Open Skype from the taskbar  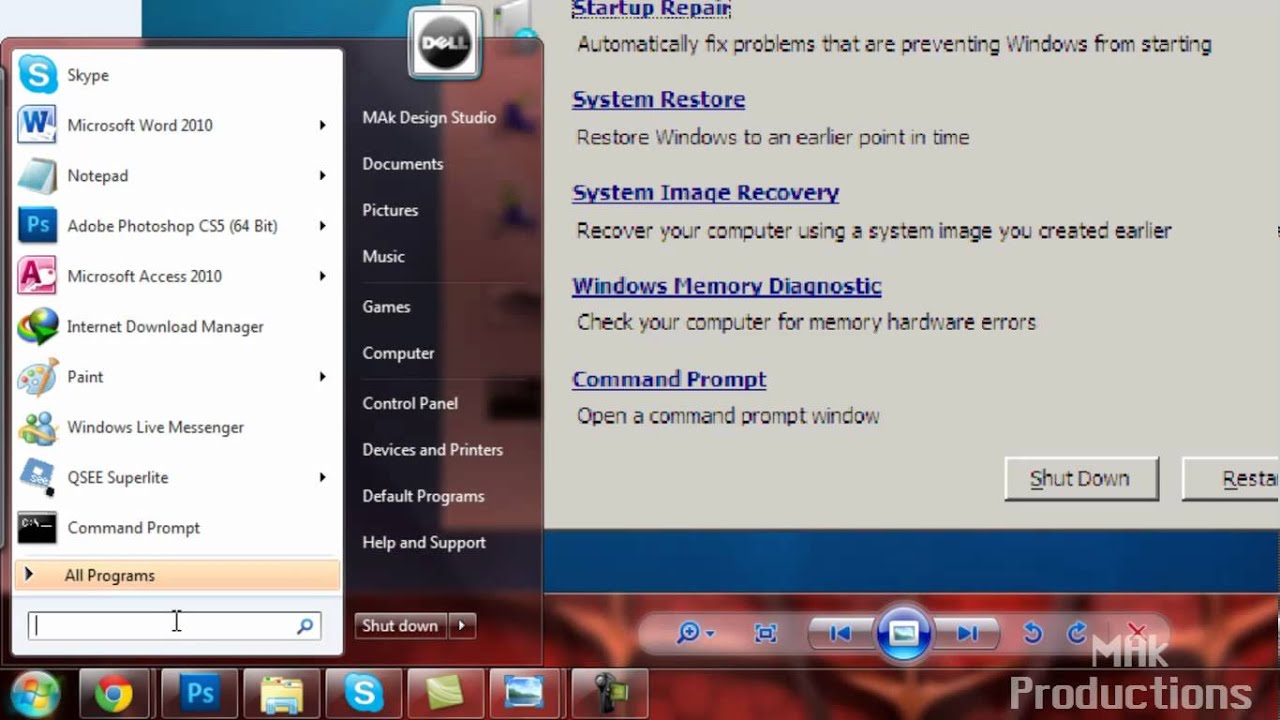[363, 694]
